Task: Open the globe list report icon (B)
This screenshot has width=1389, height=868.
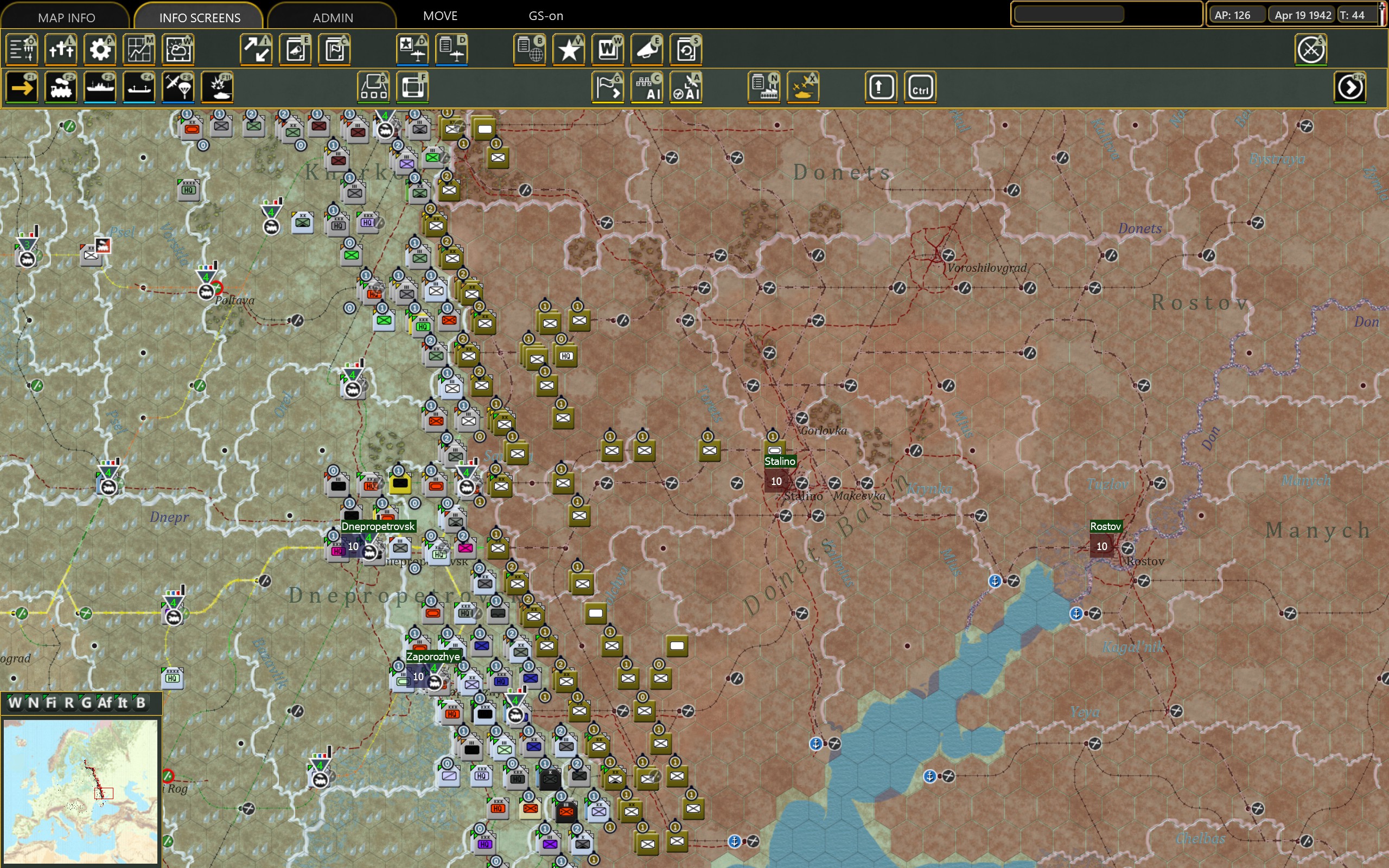Action: [x=530, y=49]
